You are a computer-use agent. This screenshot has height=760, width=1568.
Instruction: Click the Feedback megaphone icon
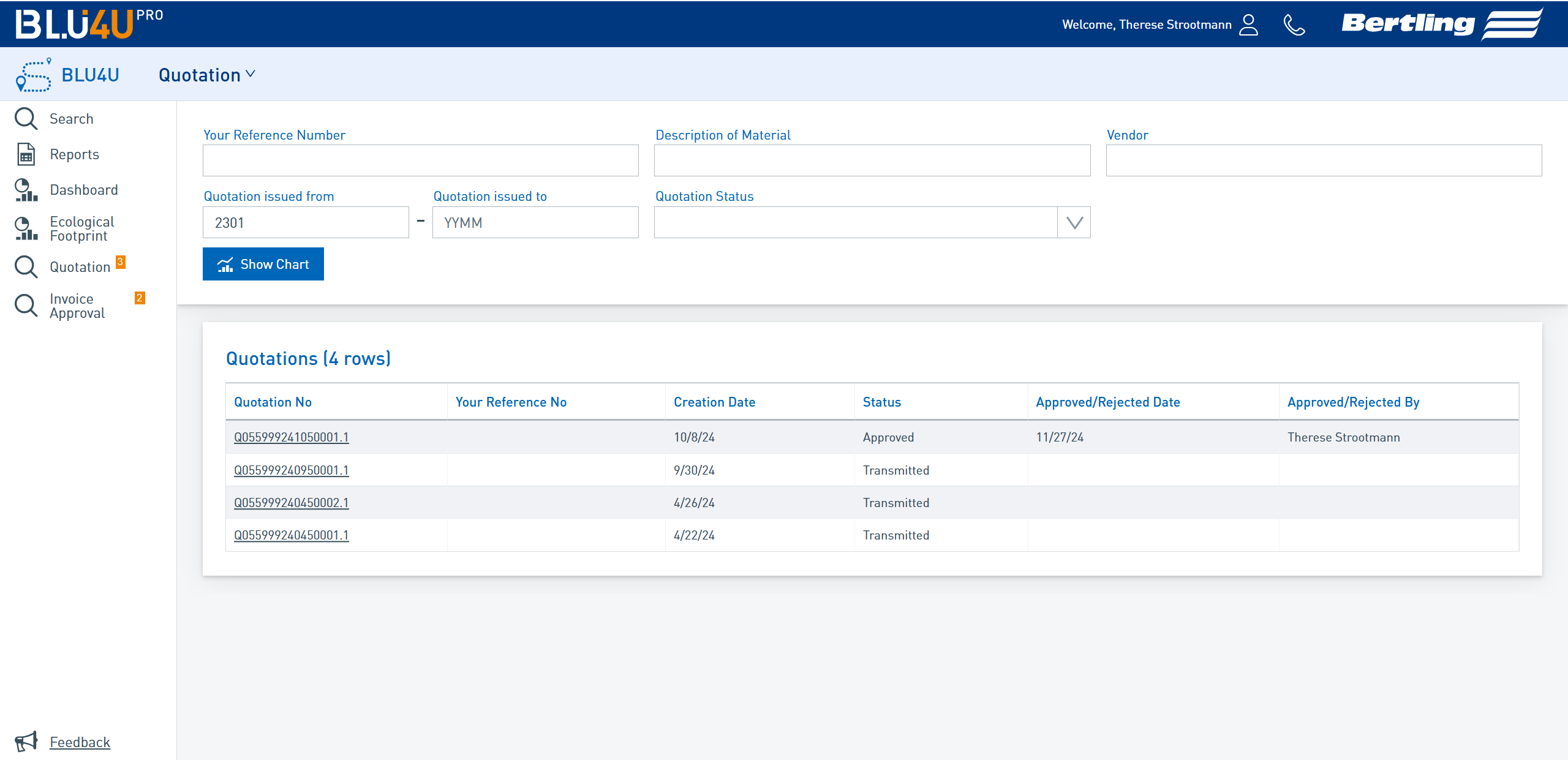[x=26, y=741]
